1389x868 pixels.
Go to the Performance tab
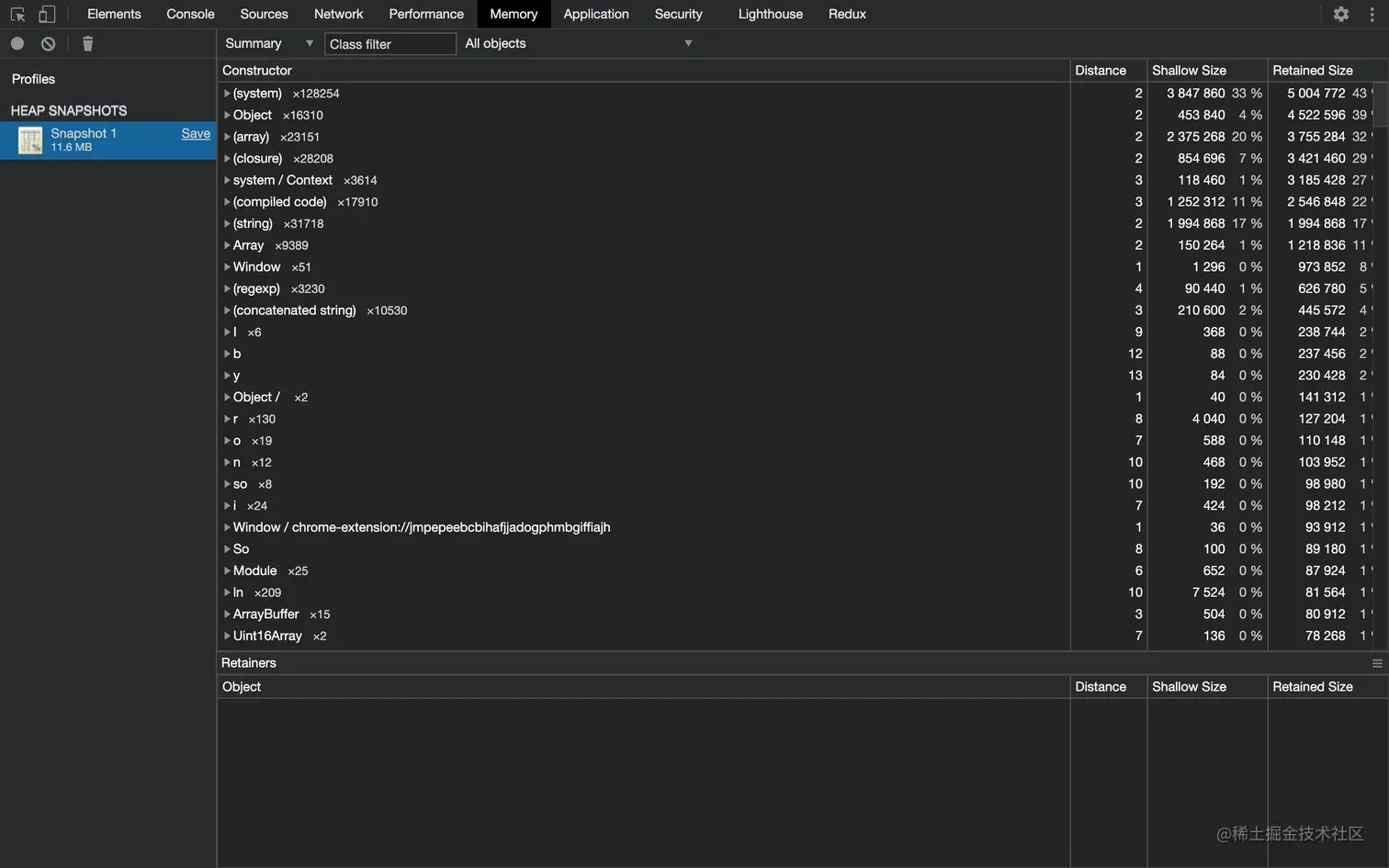426,14
